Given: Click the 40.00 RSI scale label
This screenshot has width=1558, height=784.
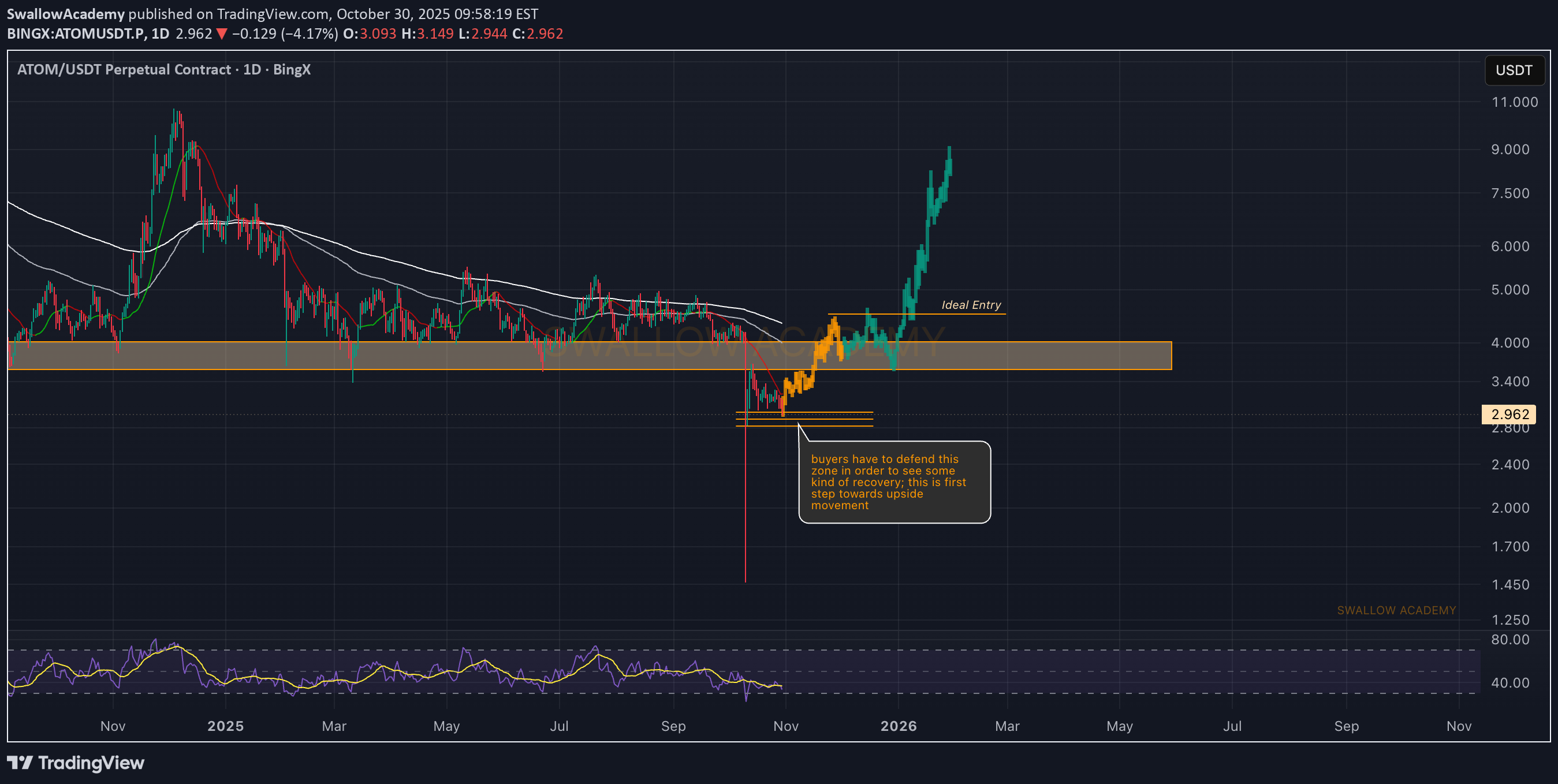Looking at the screenshot, I should pyautogui.click(x=1509, y=682).
